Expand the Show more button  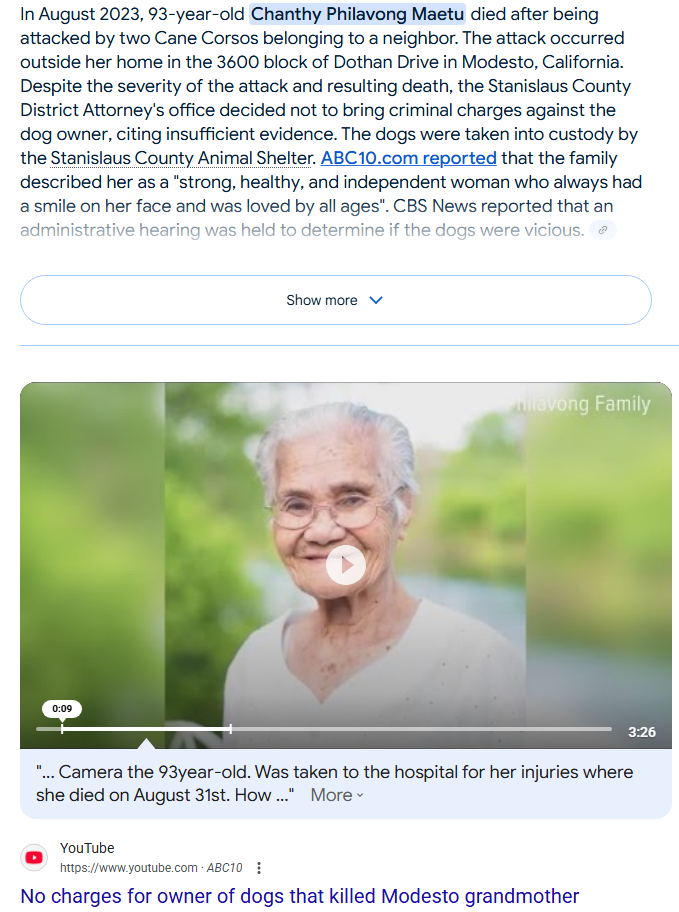(x=336, y=300)
